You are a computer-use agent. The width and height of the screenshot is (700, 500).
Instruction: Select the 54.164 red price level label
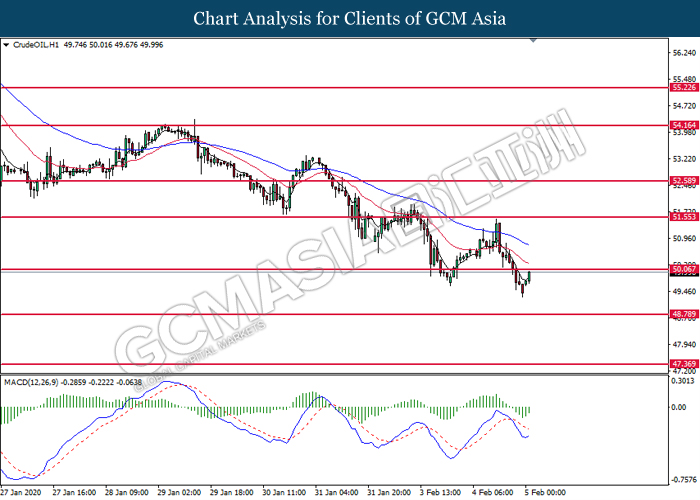(684, 125)
